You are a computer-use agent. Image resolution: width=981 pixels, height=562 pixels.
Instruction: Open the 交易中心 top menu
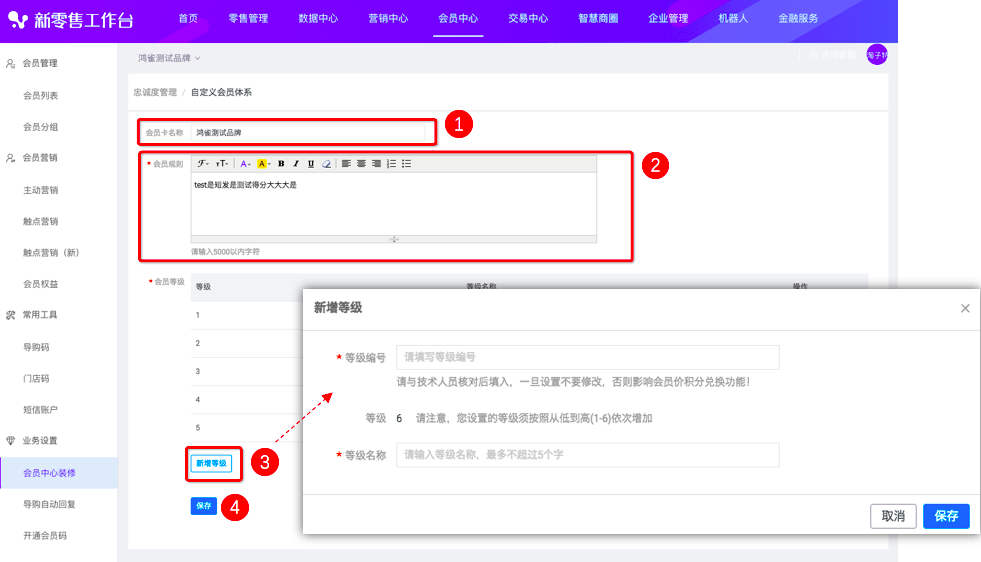click(528, 18)
